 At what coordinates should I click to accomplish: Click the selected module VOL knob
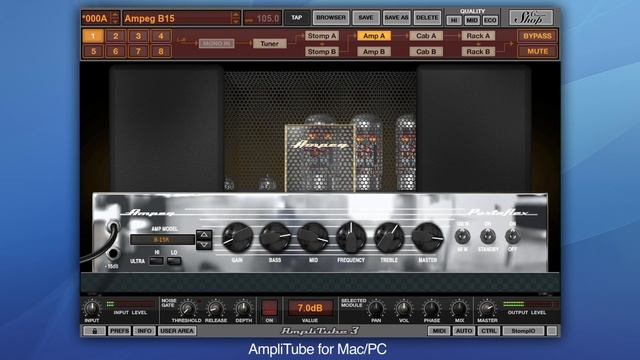[404, 309]
